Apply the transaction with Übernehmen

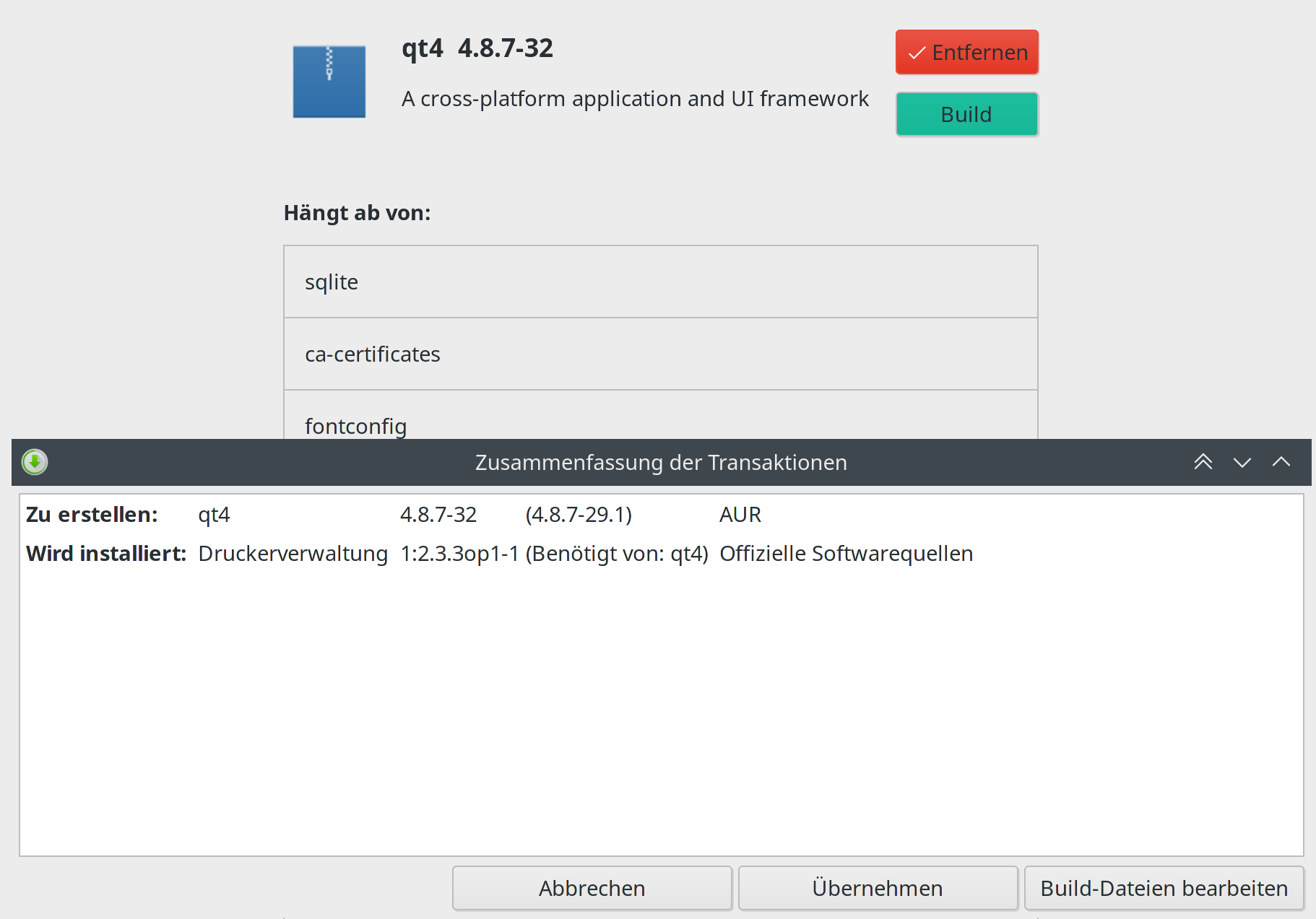[x=878, y=888]
